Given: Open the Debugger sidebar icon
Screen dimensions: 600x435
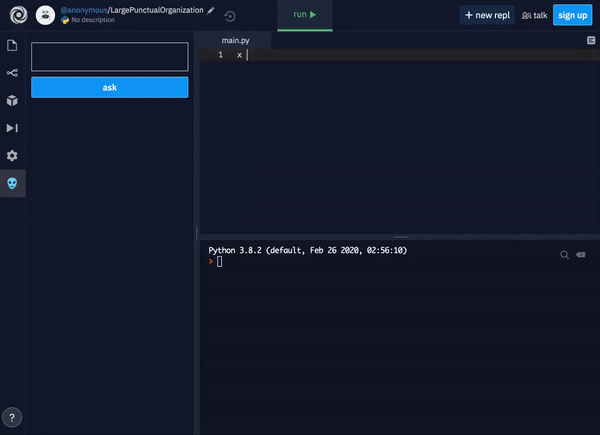Looking at the screenshot, I should (12, 128).
